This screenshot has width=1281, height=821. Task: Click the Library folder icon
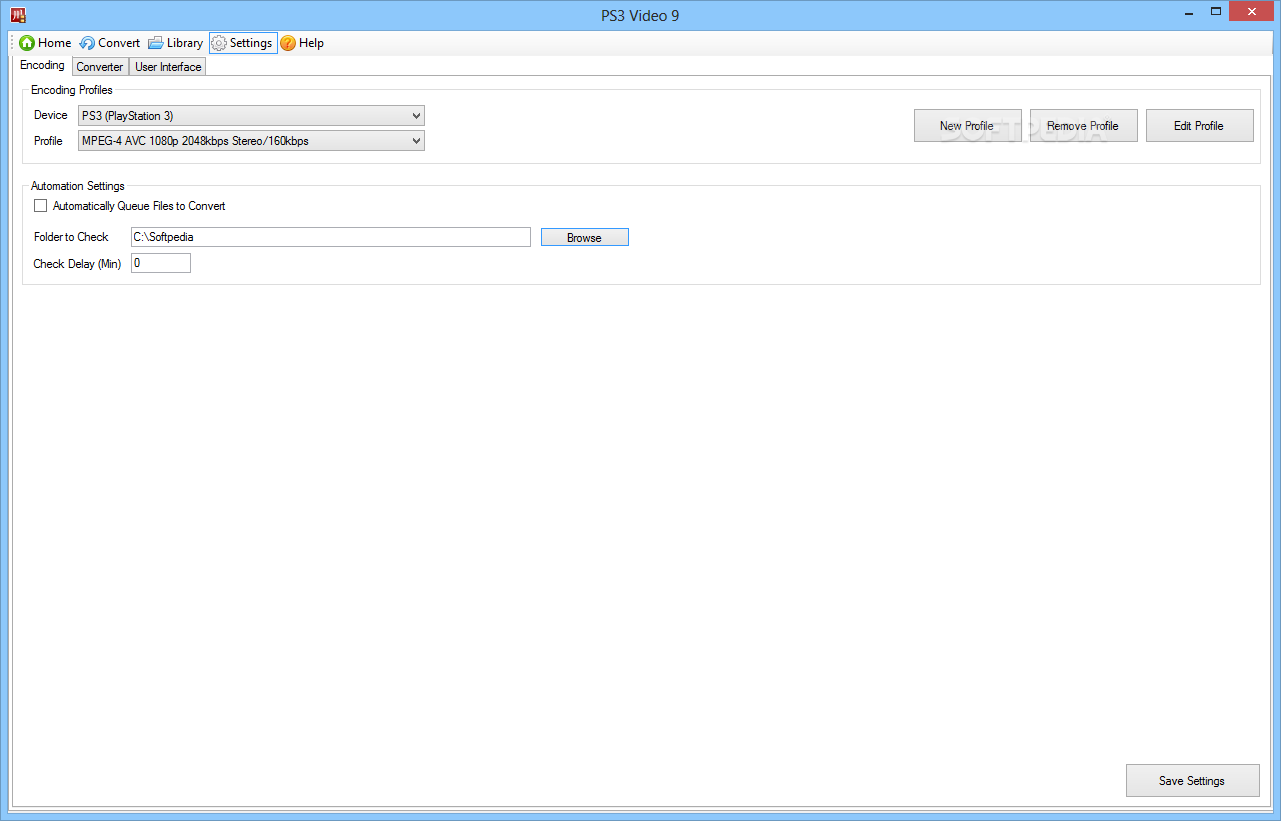pos(156,43)
